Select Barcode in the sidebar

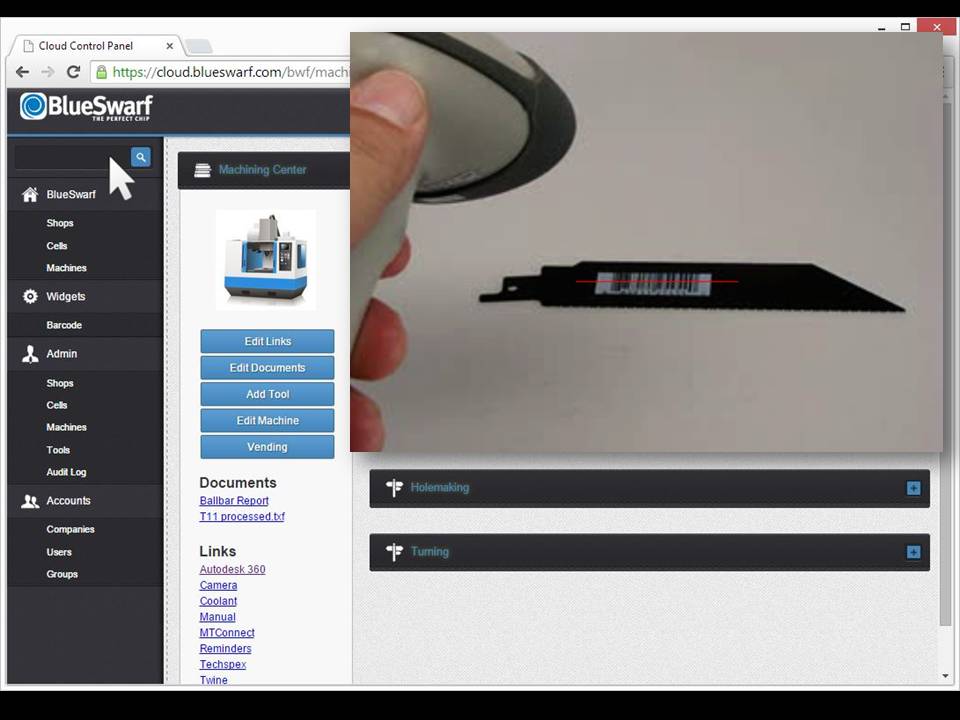(x=64, y=325)
